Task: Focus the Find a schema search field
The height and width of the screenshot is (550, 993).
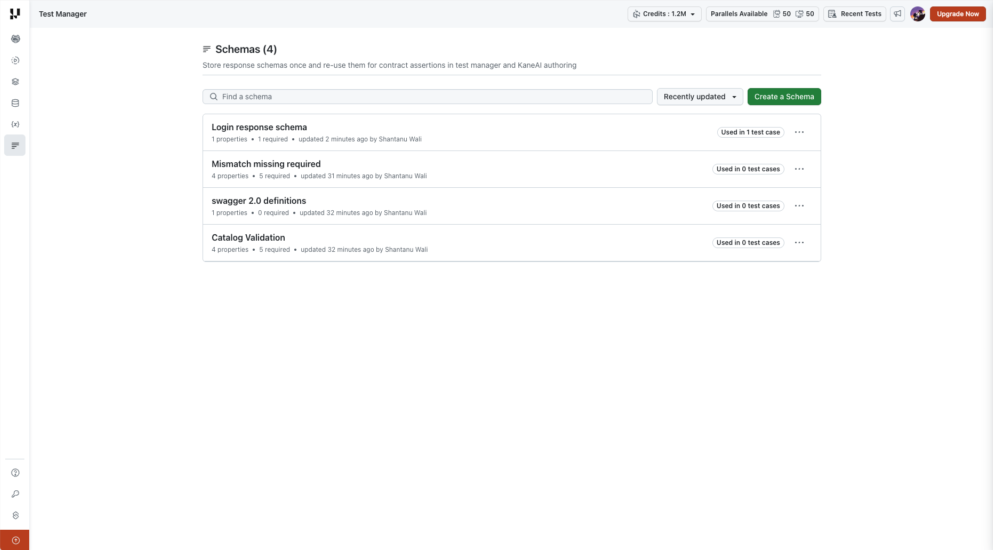Action: click(427, 96)
